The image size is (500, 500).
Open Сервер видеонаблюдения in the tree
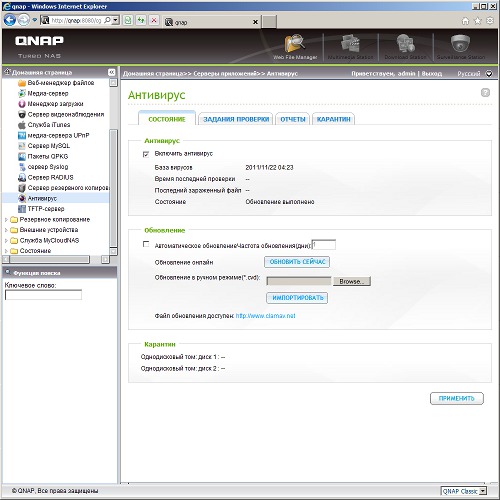[66, 114]
